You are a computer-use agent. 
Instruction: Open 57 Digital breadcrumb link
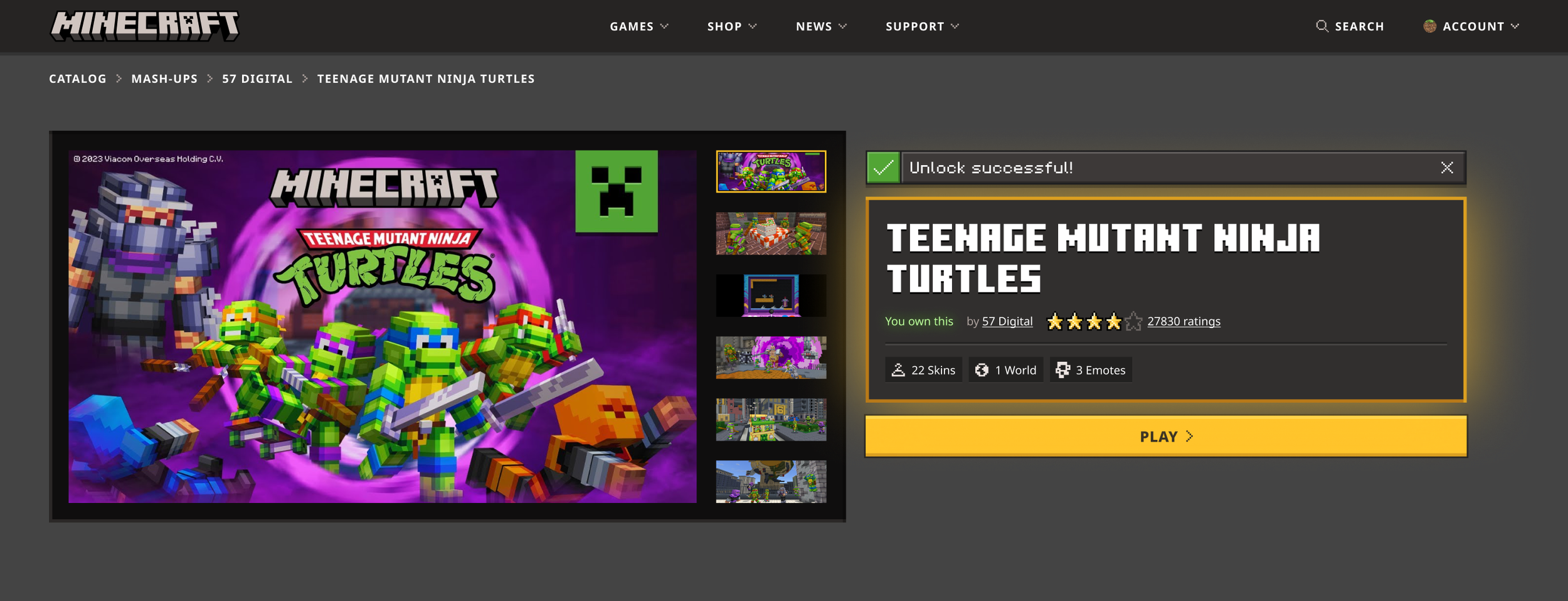[x=257, y=79]
